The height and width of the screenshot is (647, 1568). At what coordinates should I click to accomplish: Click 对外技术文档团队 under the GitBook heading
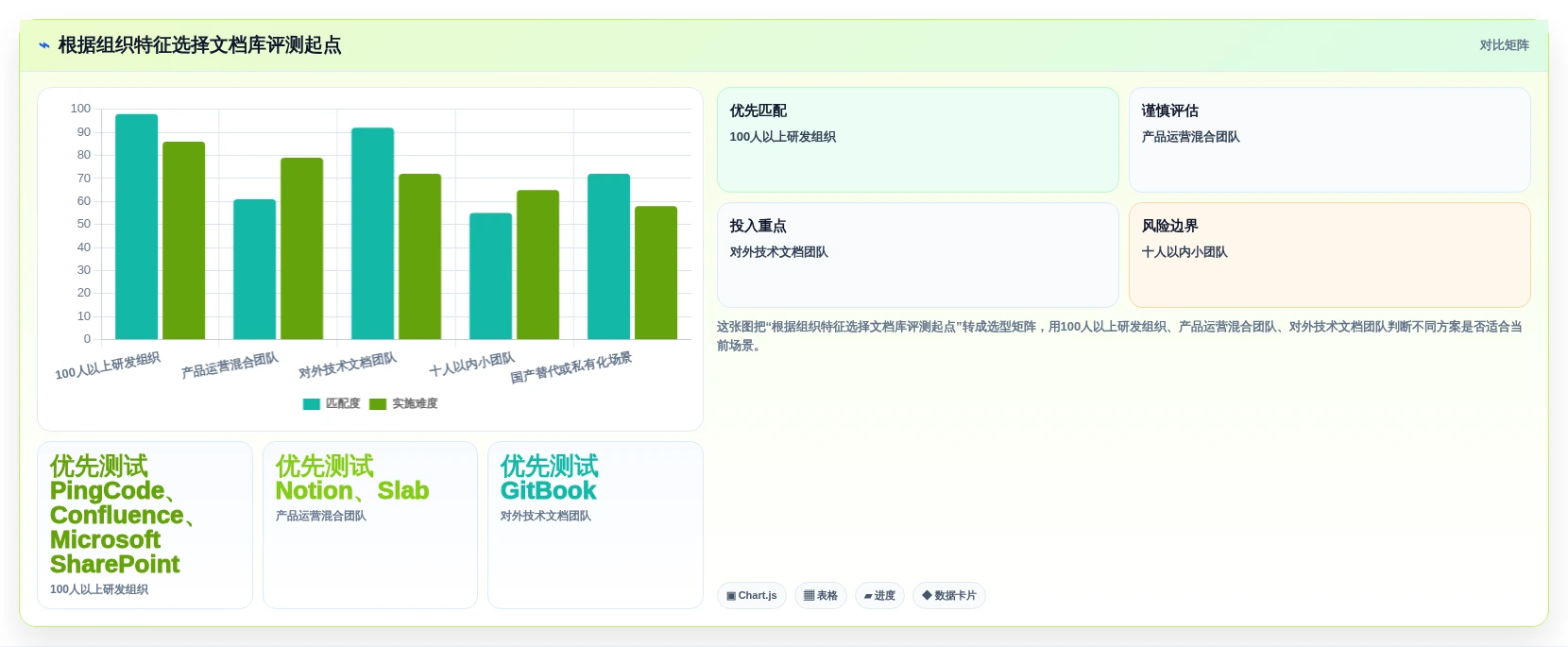click(x=546, y=516)
